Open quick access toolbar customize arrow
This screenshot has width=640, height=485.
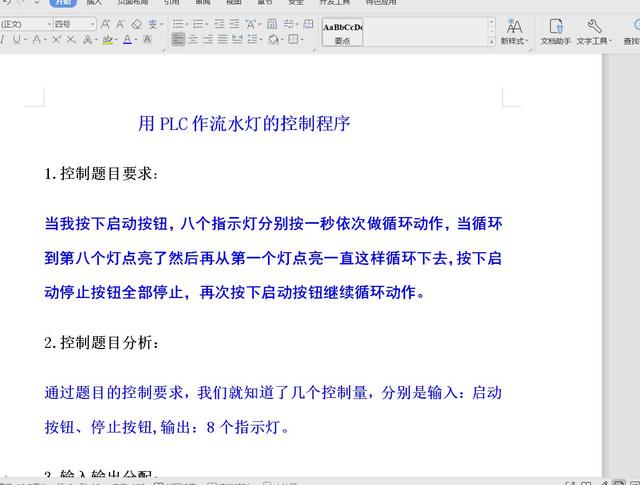click(37, 2)
